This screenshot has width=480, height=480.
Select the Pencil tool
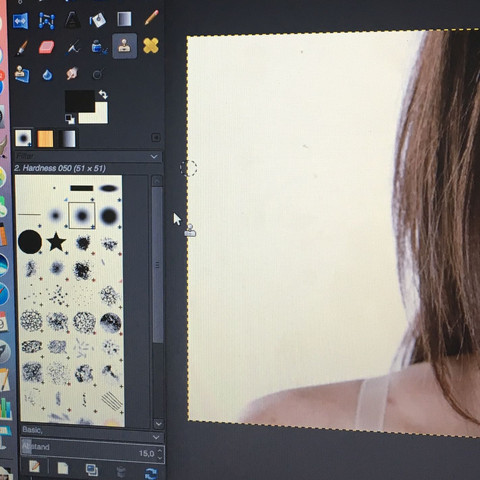click(152, 18)
